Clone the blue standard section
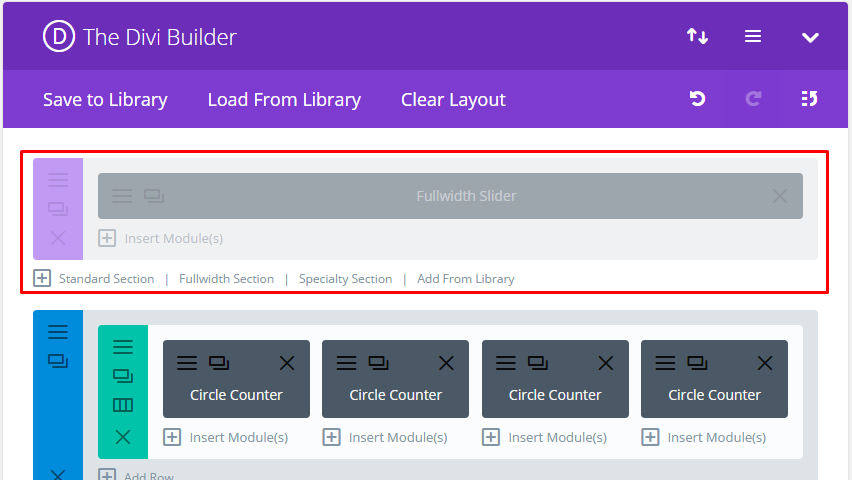The width and height of the screenshot is (852, 480). click(x=58, y=360)
